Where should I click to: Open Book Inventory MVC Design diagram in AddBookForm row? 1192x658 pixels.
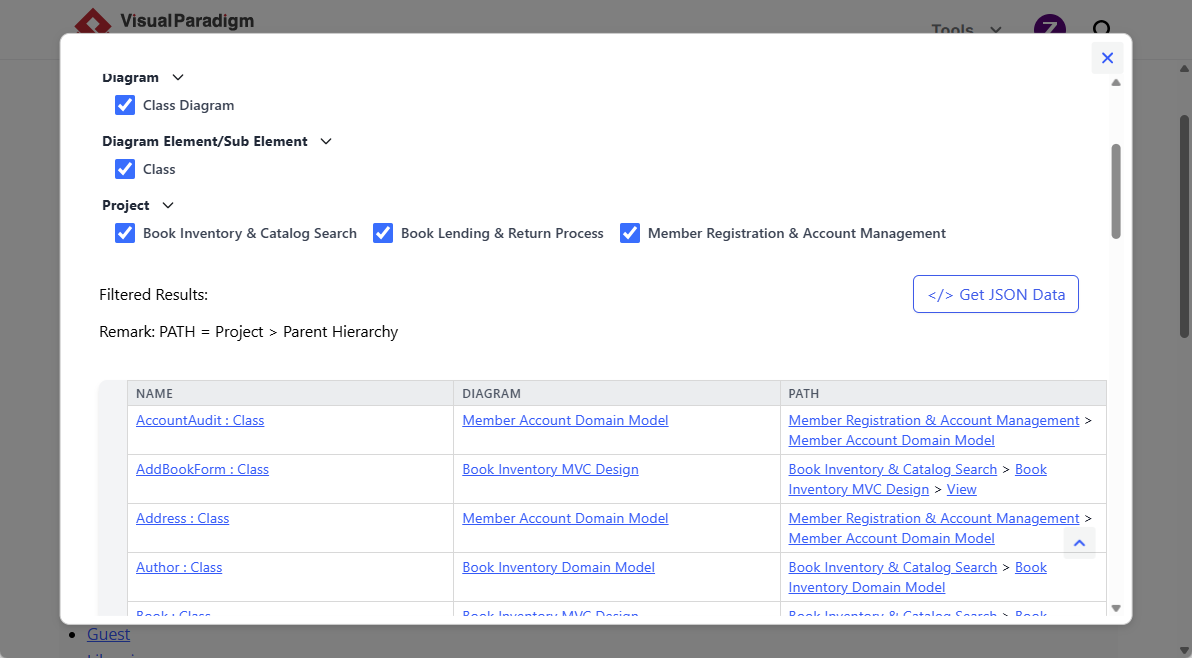[x=550, y=470]
